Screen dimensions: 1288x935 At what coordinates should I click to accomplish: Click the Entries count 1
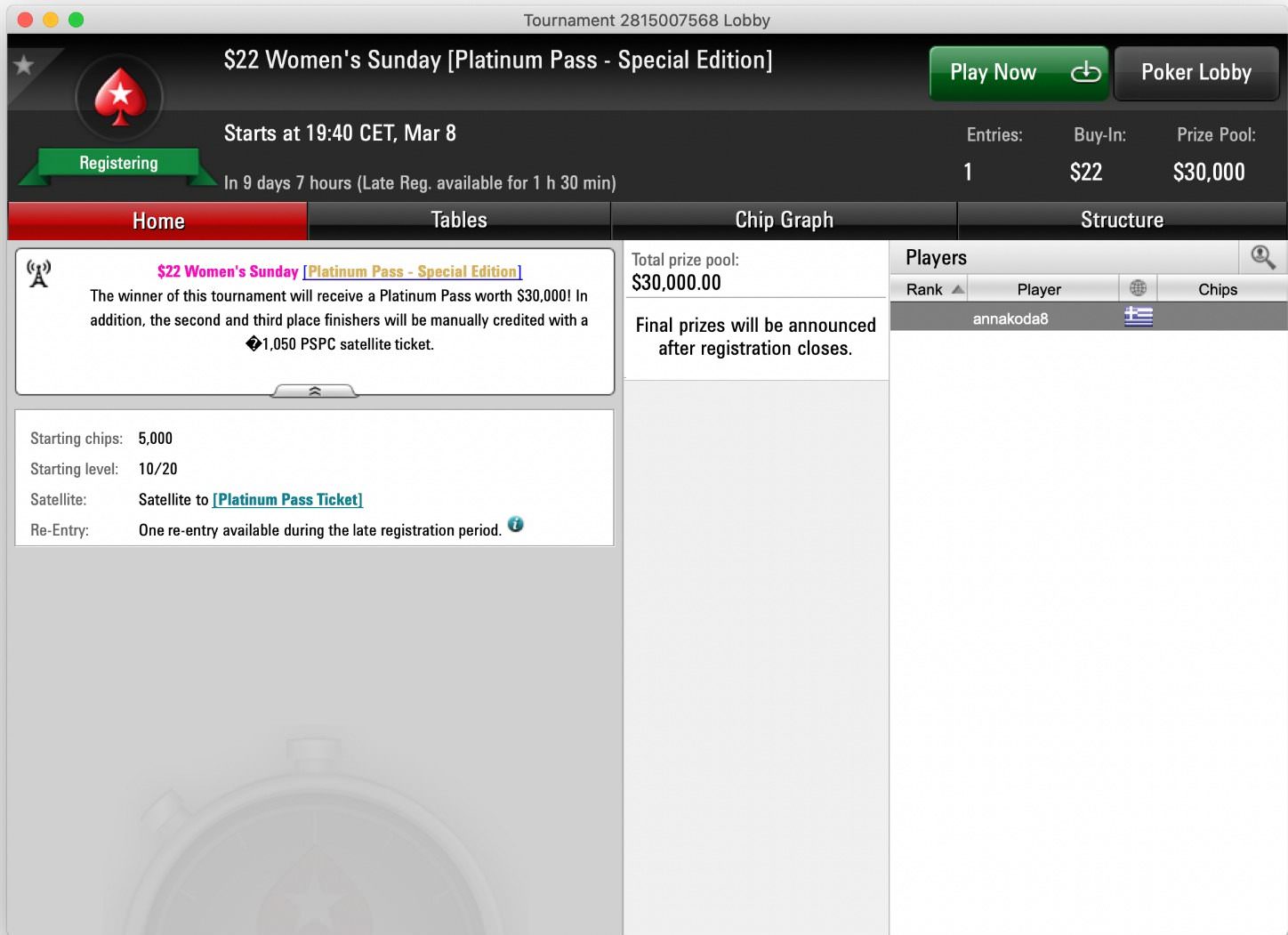(x=968, y=172)
